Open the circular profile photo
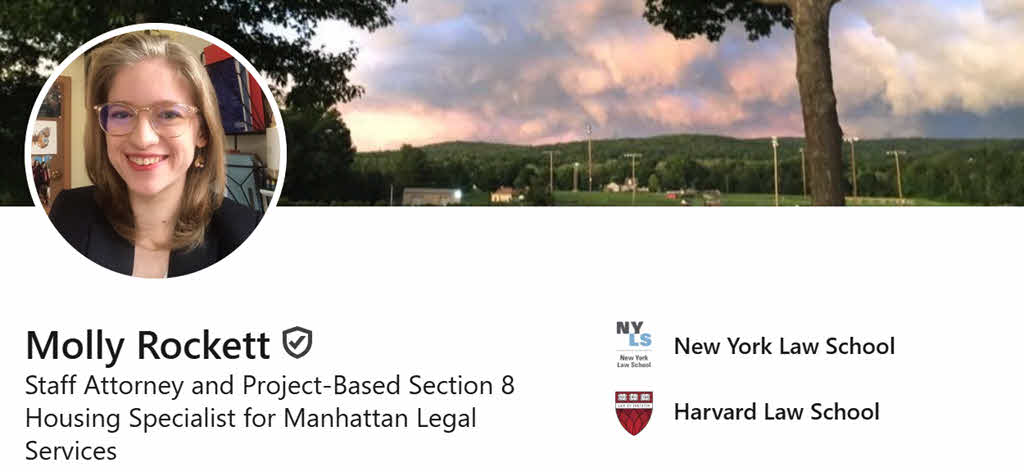 tap(156, 151)
